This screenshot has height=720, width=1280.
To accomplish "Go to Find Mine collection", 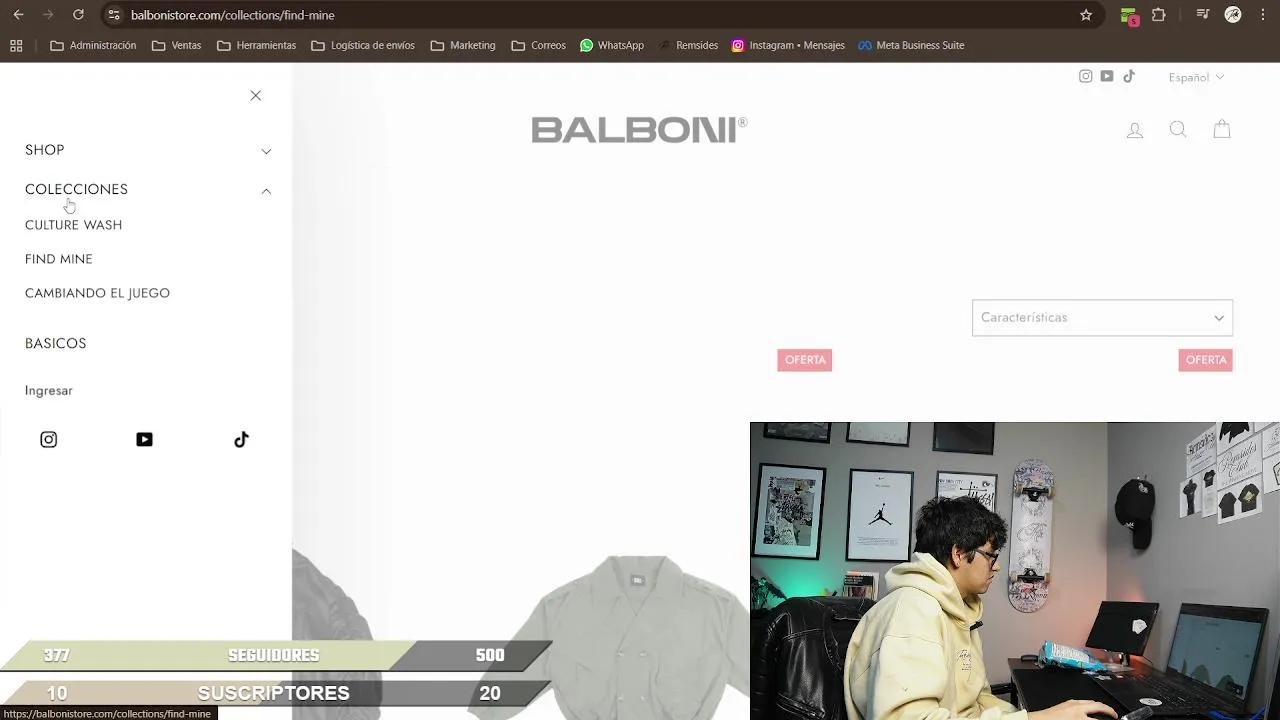I will [58, 259].
